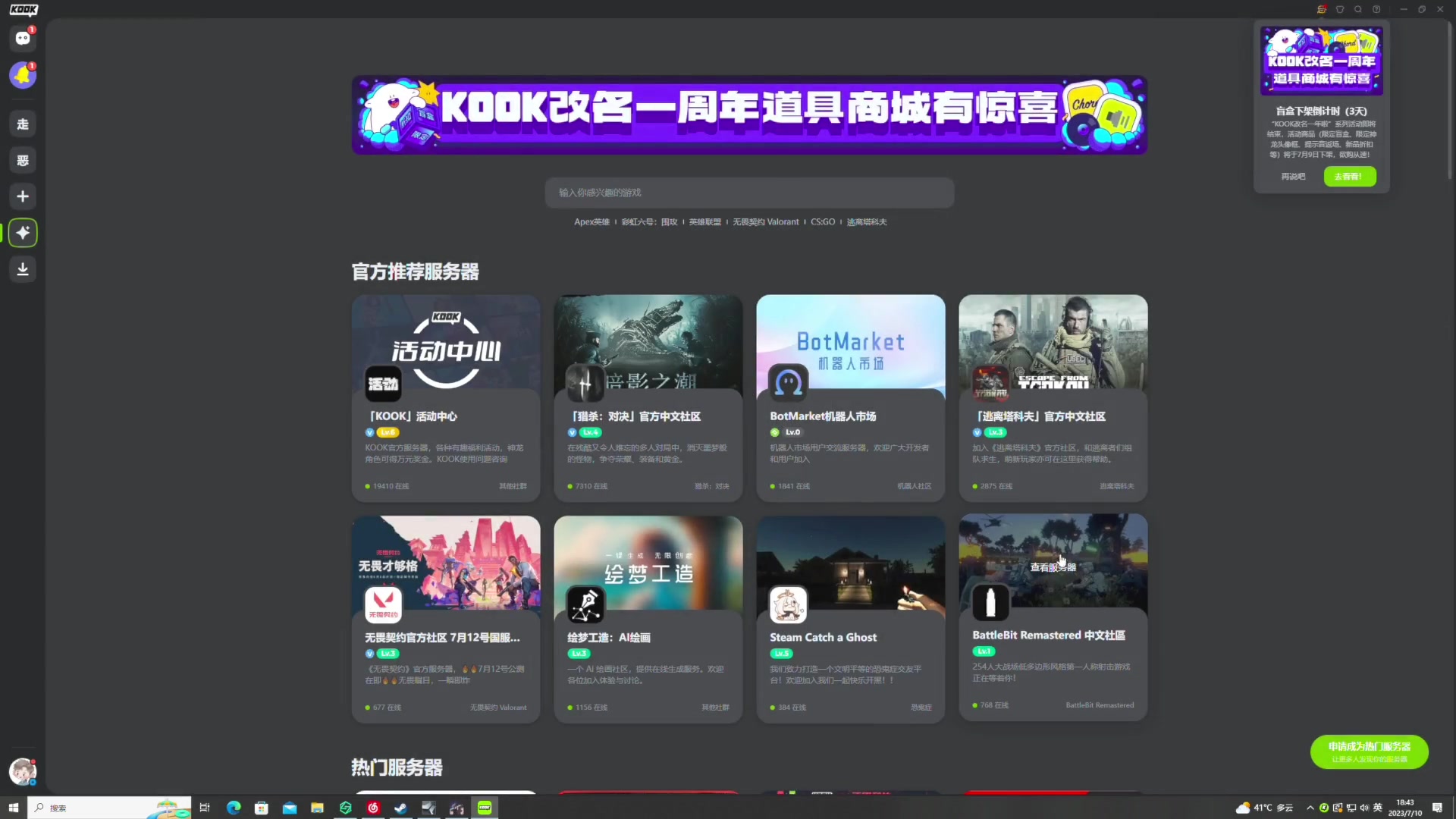Viewport: 1456px width, 819px height.
Task: Click the download client icon in sidebar
Action: pyautogui.click(x=23, y=269)
